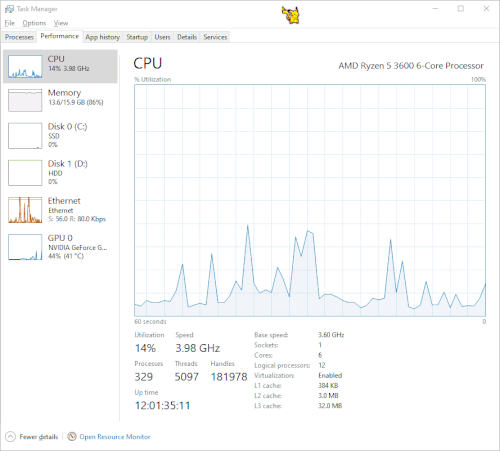500x451 pixels.
Task: Open the Options menu
Action: [x=34, y=23]
